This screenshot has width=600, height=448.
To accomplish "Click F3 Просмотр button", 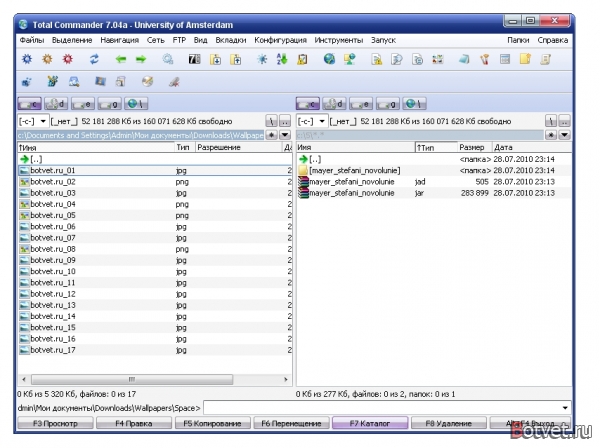I will point(55,424).
